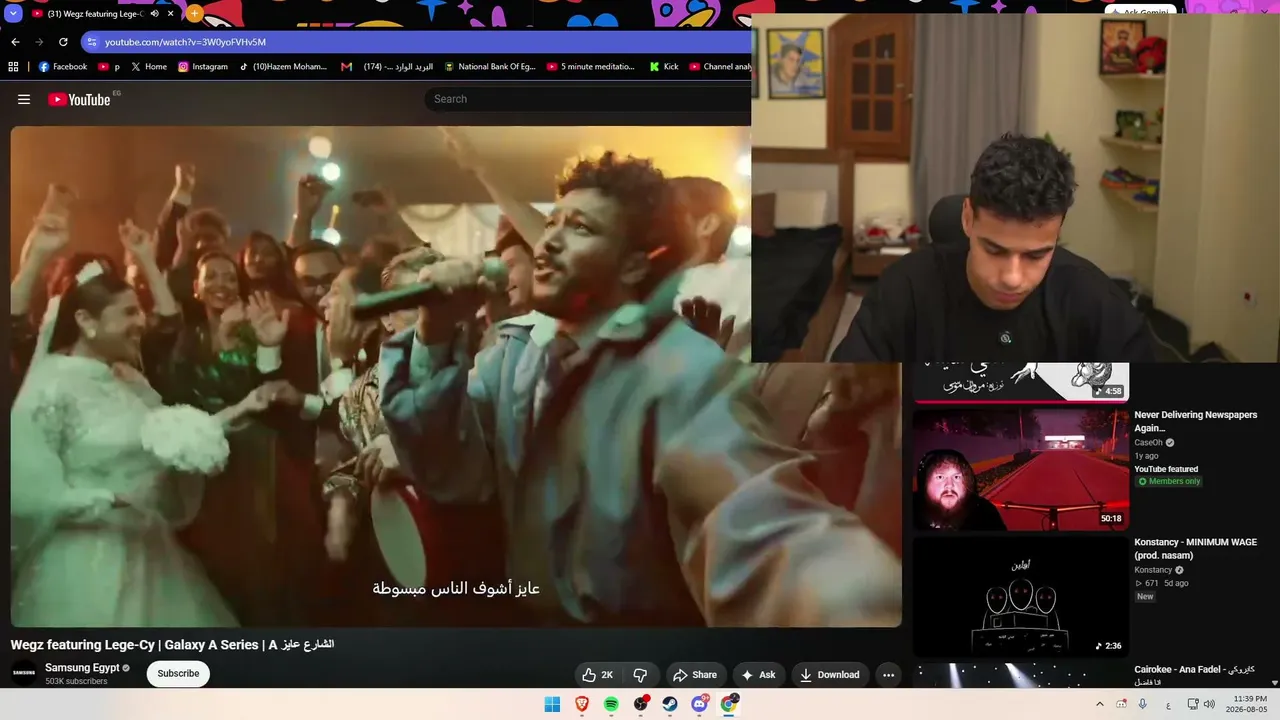Open the Gmail inbox bookmark
Viewport: 1280px width, 720px height.
tap(387, 67)
